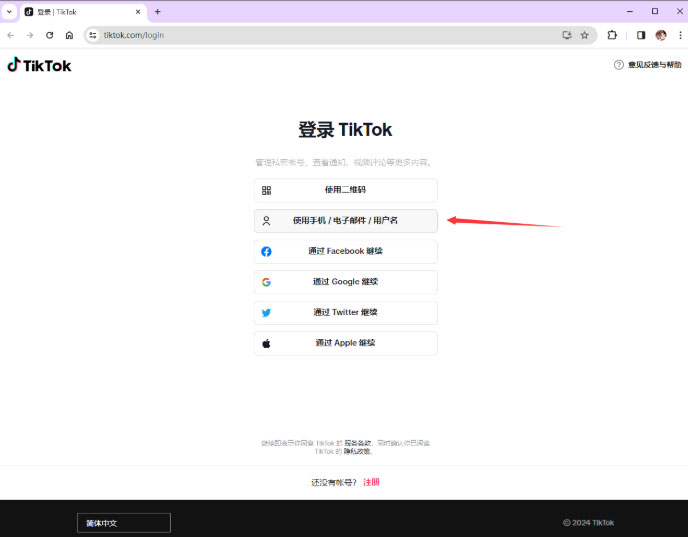Image resolution: width=688 pixels, height=537 pixels.
Task: Open a new tab with the plus icon
Action: point(158,12)
